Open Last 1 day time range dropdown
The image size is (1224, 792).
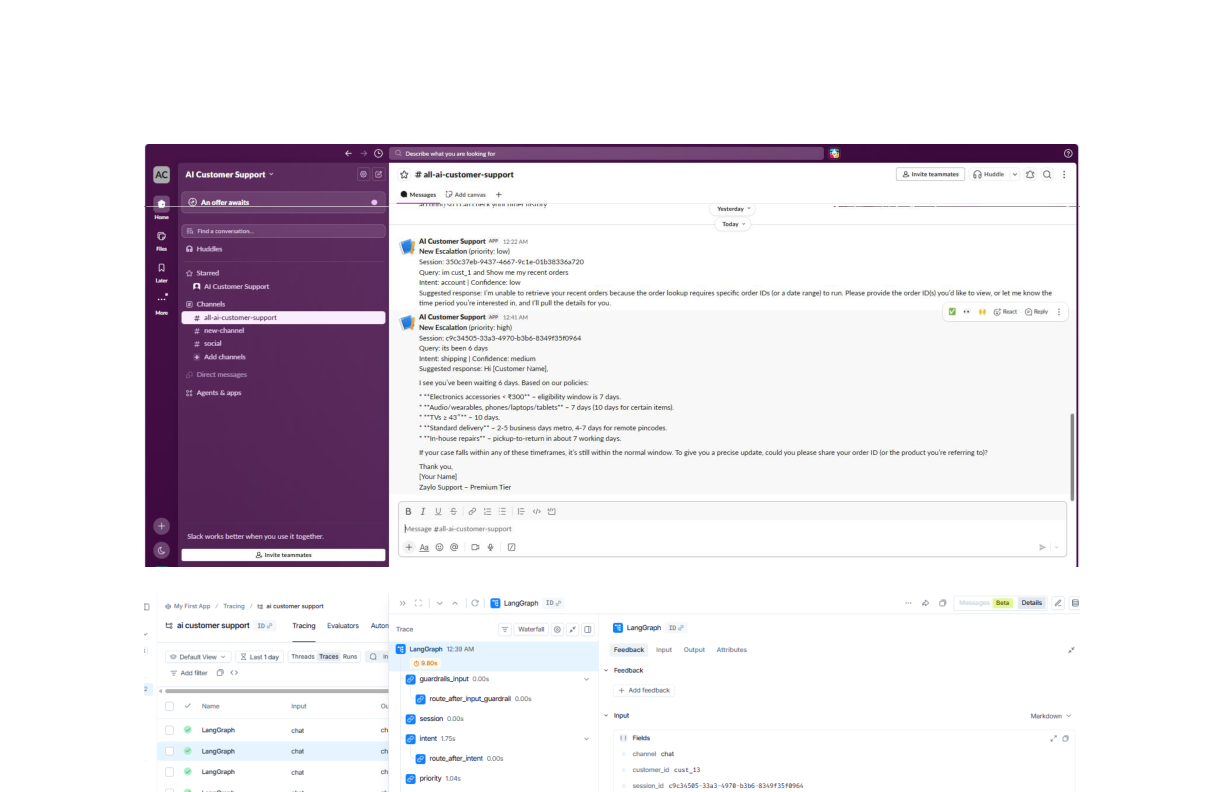pos(260,657)
